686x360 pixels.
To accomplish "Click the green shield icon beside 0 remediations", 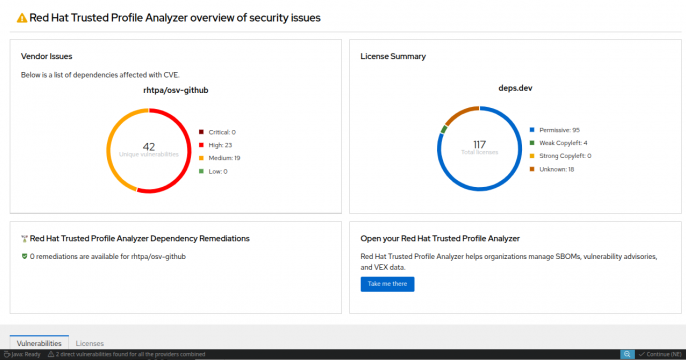I will [x=24, y=256].
